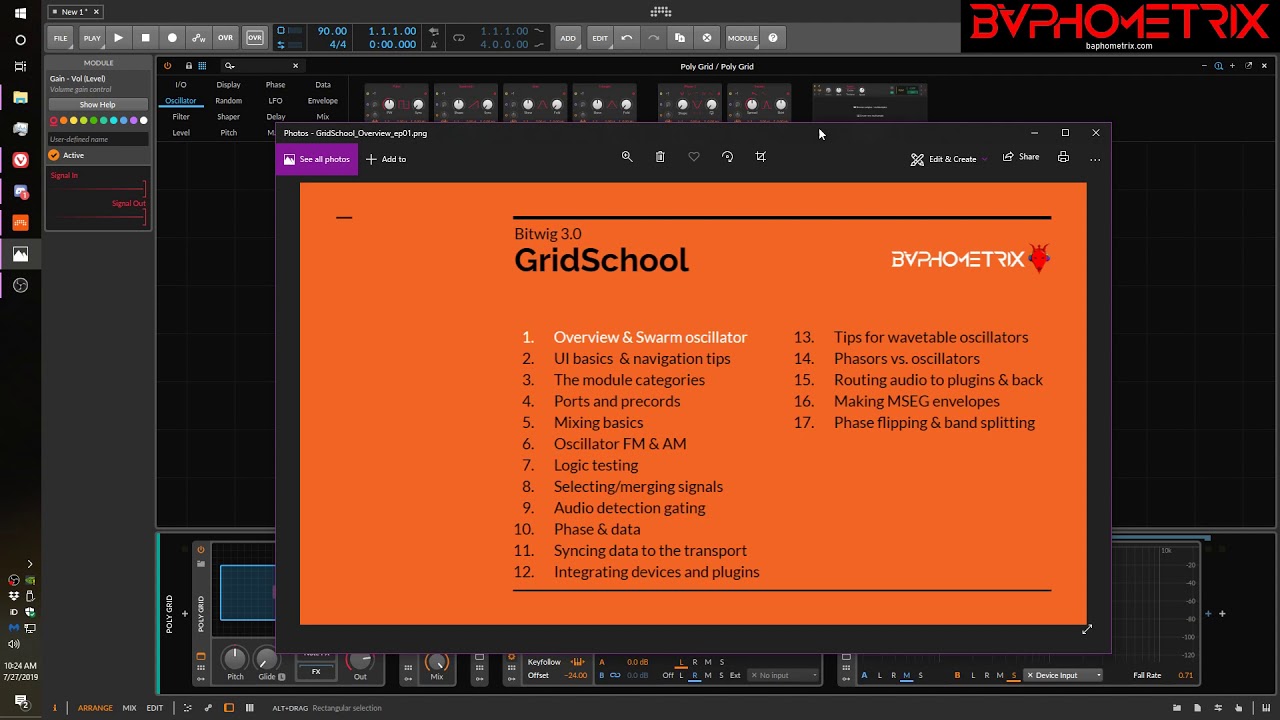Clear the module search with the X
The height and width of the screenshot is (720, 1280).
(x=295, y=66)
